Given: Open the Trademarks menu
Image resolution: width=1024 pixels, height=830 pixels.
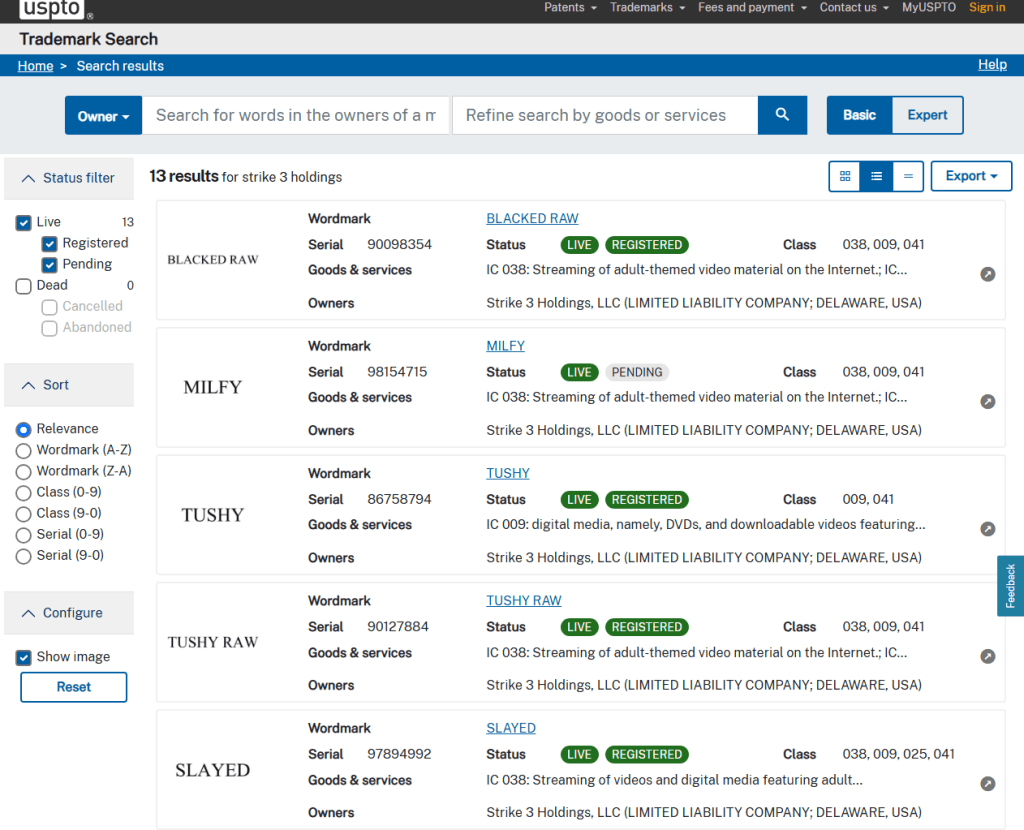Looking at the screenshot, I should coord(647,8).
